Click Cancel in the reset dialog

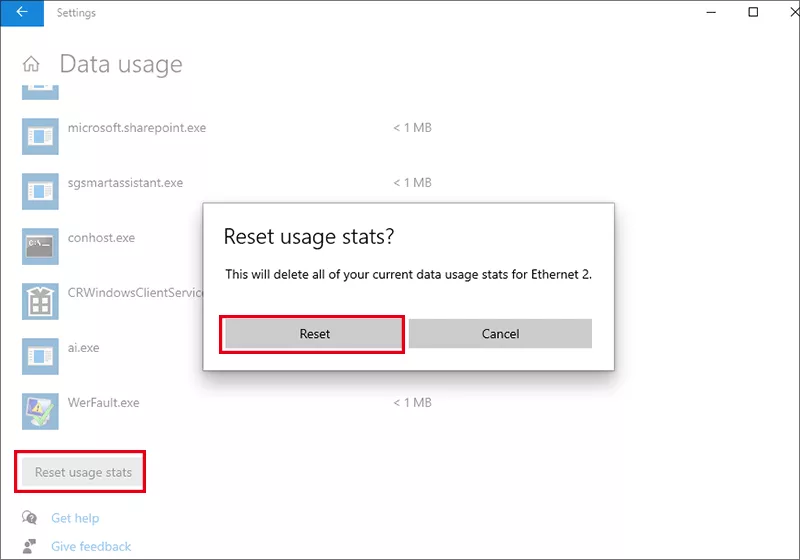(500, 334)
